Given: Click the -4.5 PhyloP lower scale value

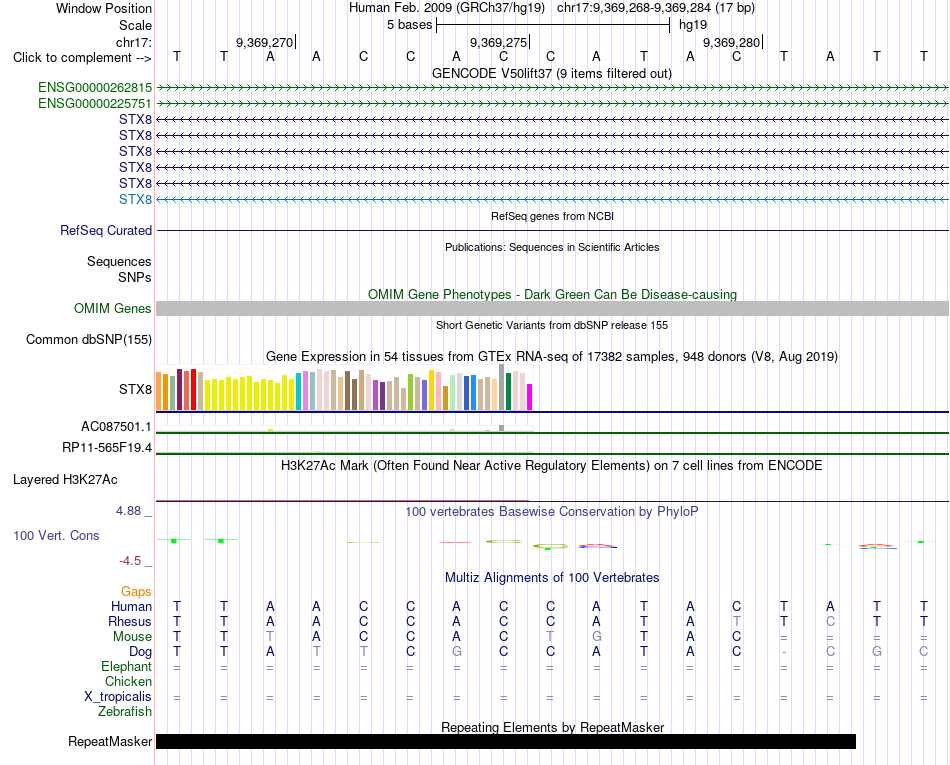Looking at the screenshot, I should [x=130, y=561].
